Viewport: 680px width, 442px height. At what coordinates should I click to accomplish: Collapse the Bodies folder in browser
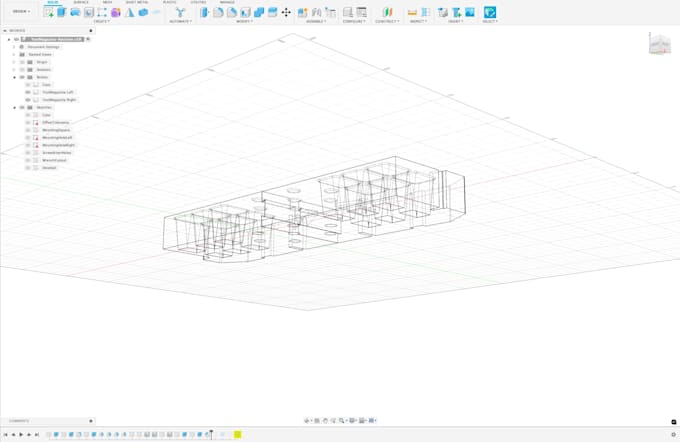pyautogui.click(x=14, y=77)
